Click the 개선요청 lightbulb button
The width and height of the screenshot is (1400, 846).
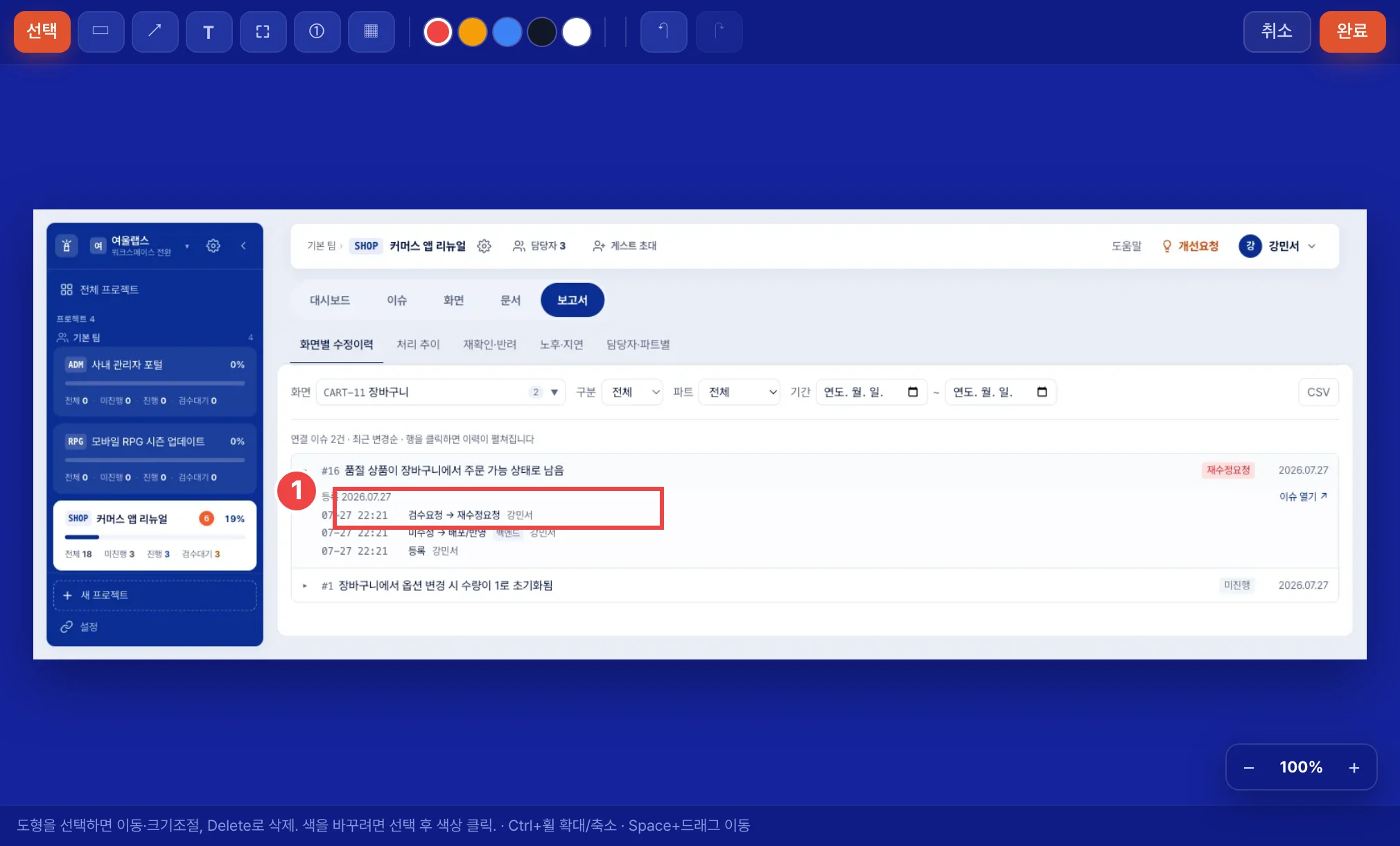[1190, 246]
